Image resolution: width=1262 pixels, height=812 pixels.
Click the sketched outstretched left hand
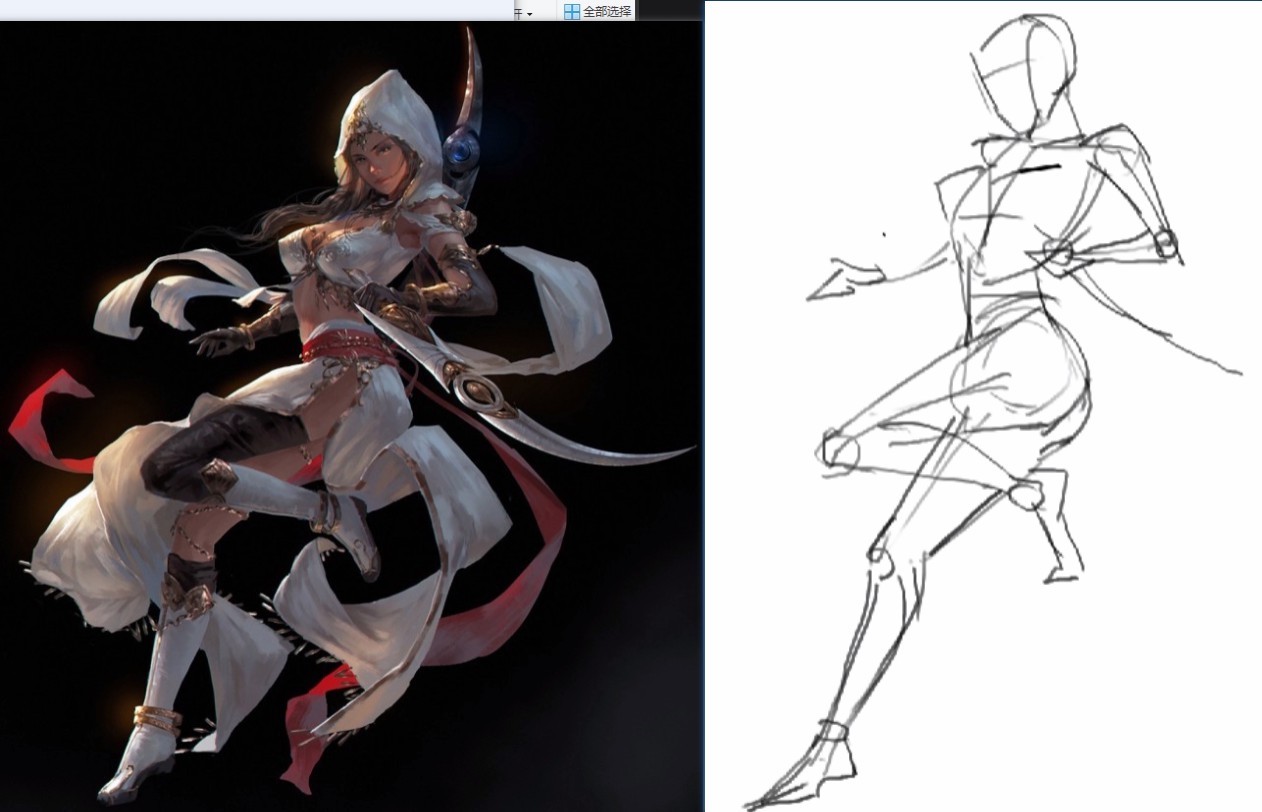click(x=843, y=279)
